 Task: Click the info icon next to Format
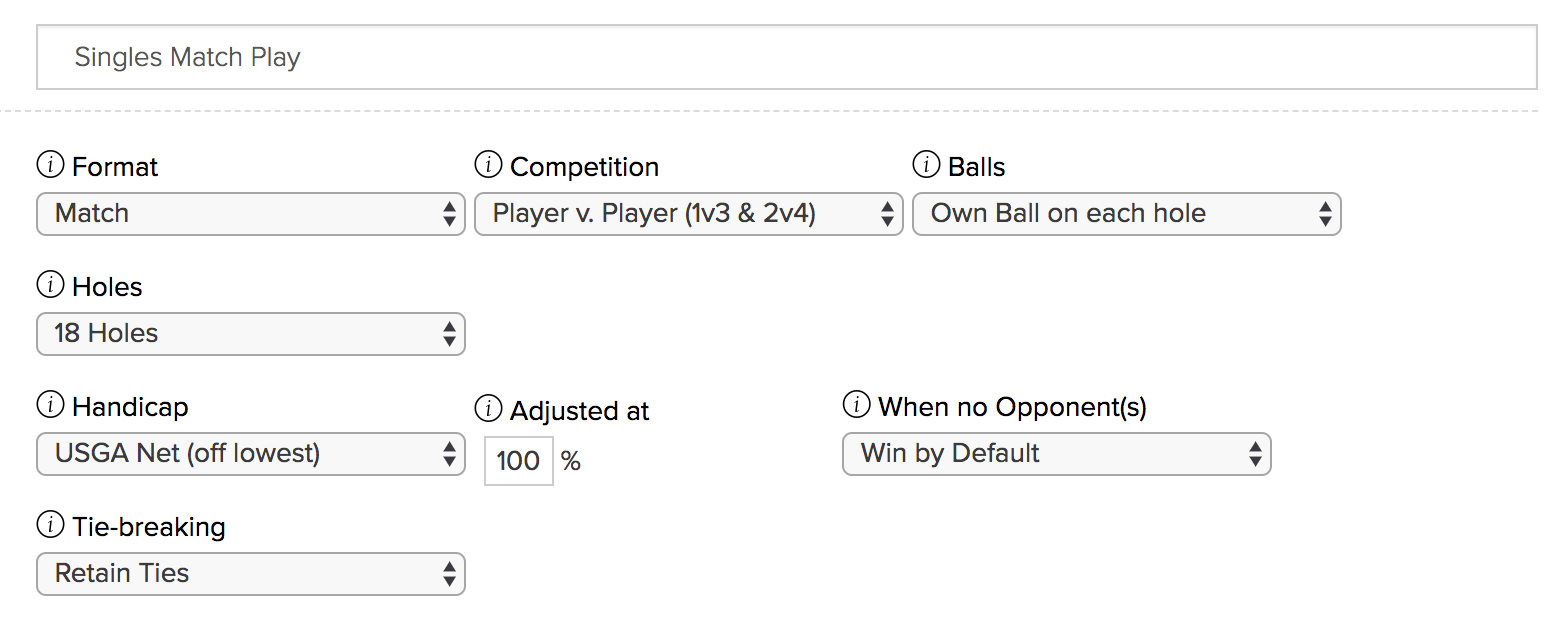[x=50, y=165]
